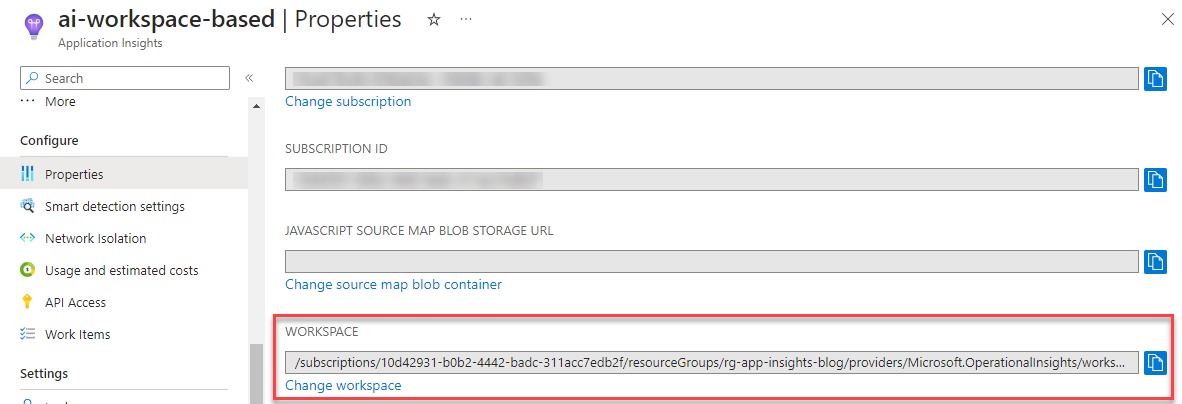Click the Usage and estimated costs icon

tap(28, 270)
